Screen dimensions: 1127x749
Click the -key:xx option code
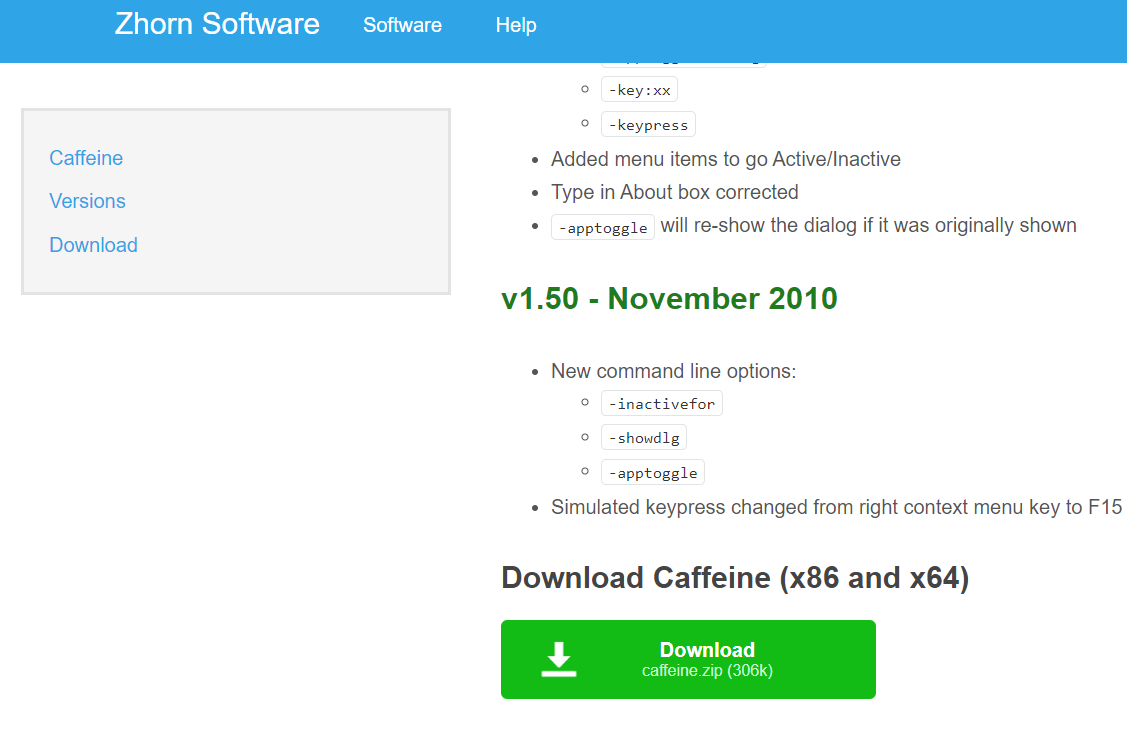pos(640,90)
